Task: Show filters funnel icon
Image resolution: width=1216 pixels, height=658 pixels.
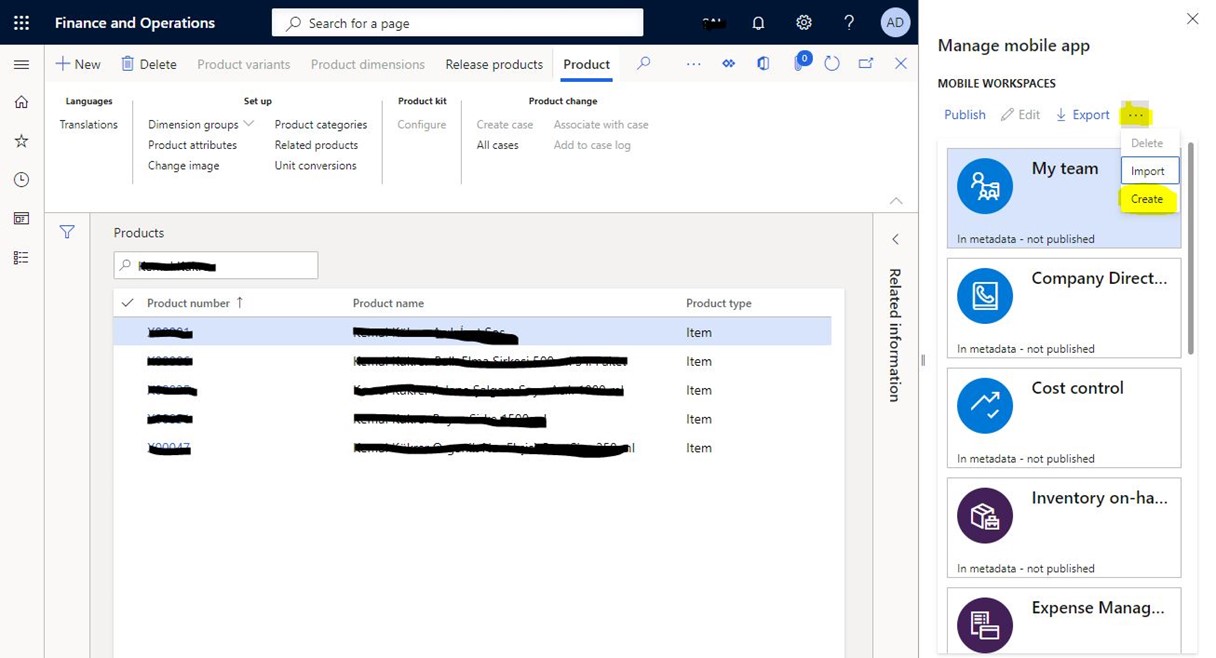Action: (x=67, y=232)
